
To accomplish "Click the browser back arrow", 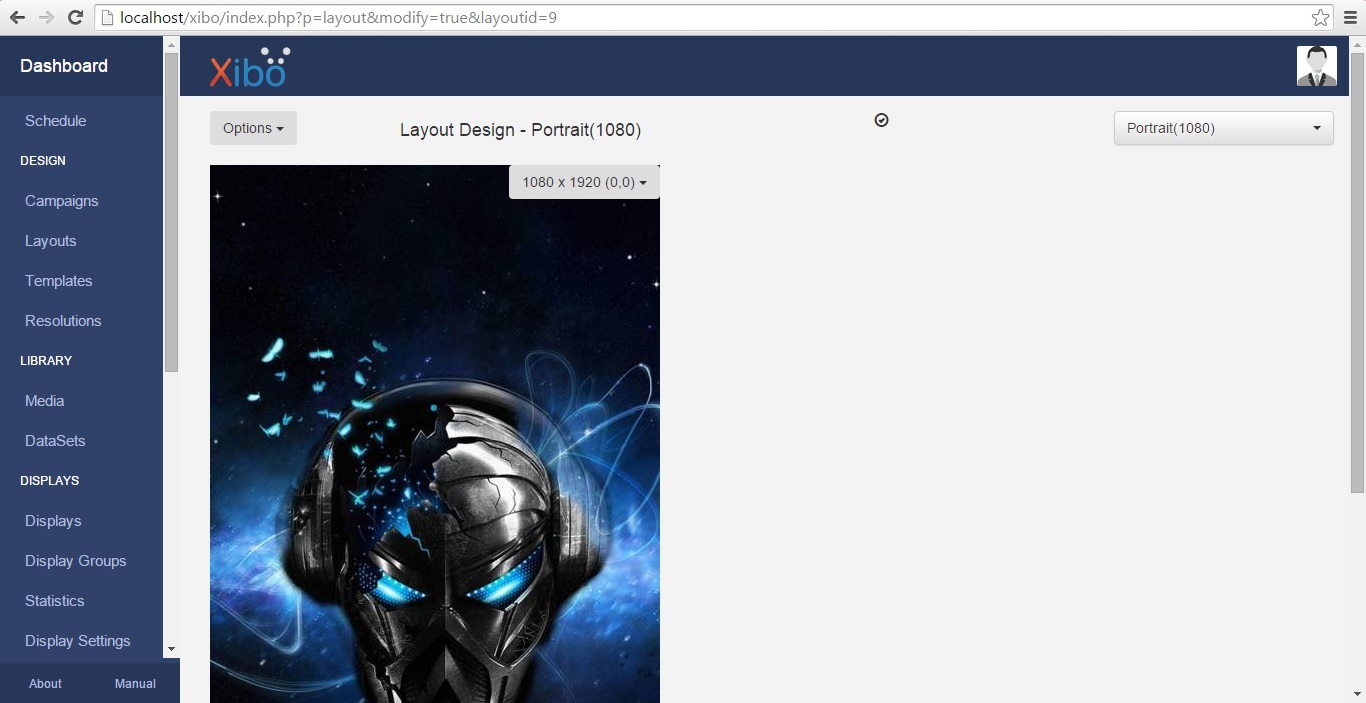I will tap(17, 17).
